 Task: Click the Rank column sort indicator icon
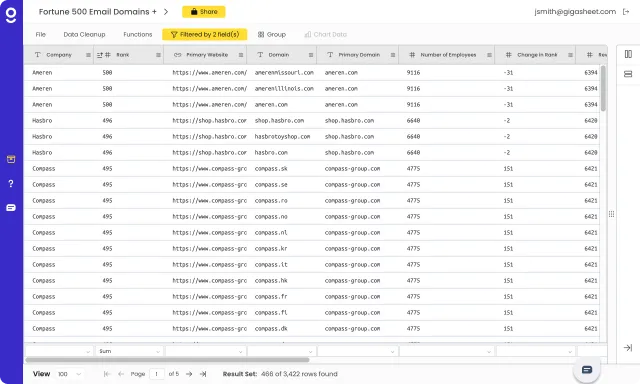pyautogui.click(x=100, y=55)
